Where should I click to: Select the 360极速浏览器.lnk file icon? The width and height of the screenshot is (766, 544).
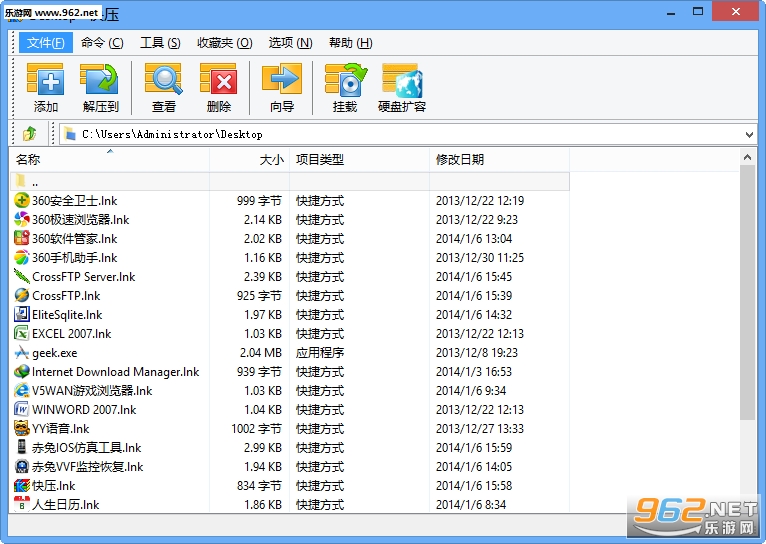tap(21, 219)
